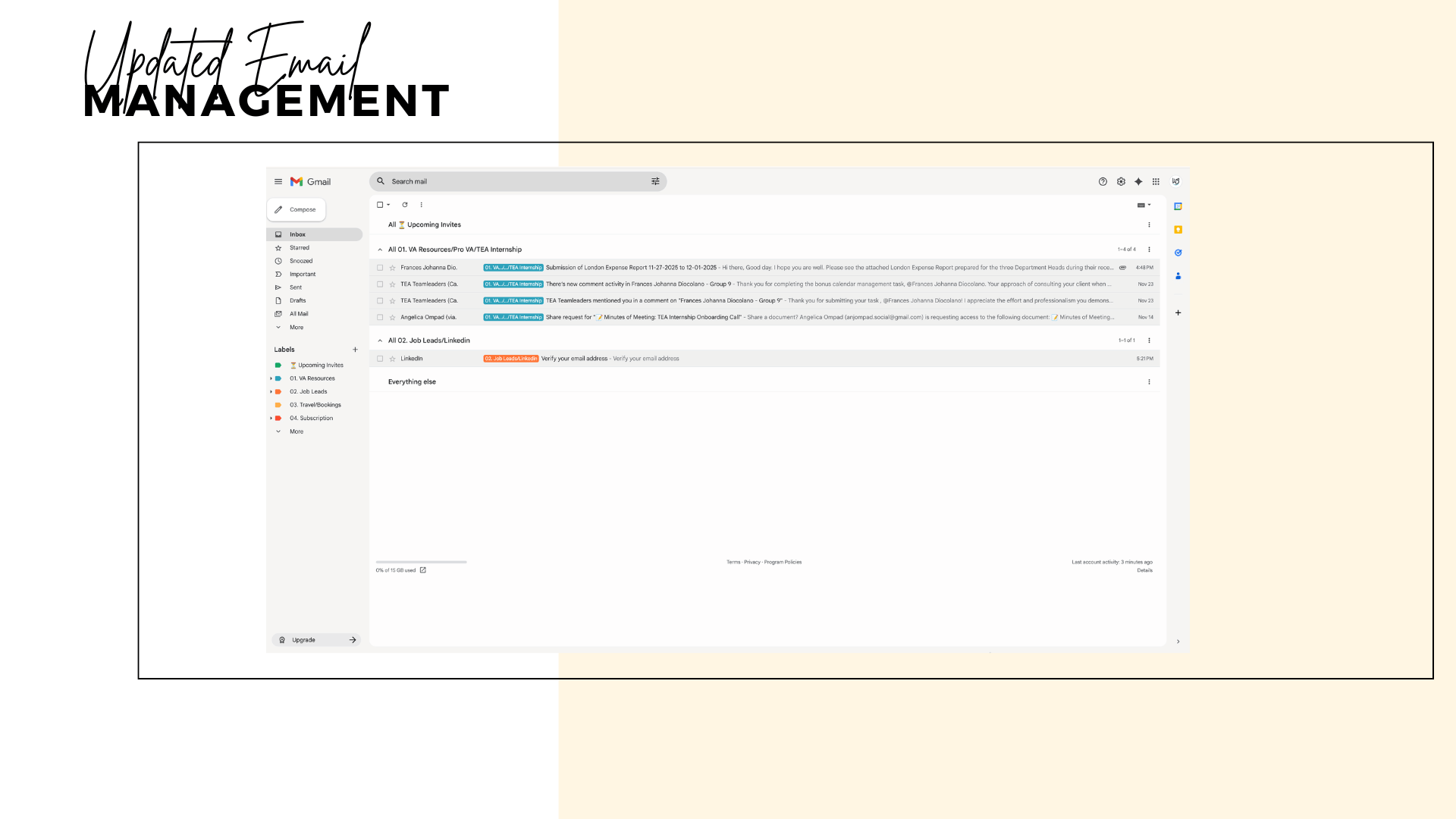Open the Gemini sparkle assistant icon
Viewport: 1456px width, 819px height.
tap(1138, 182)
